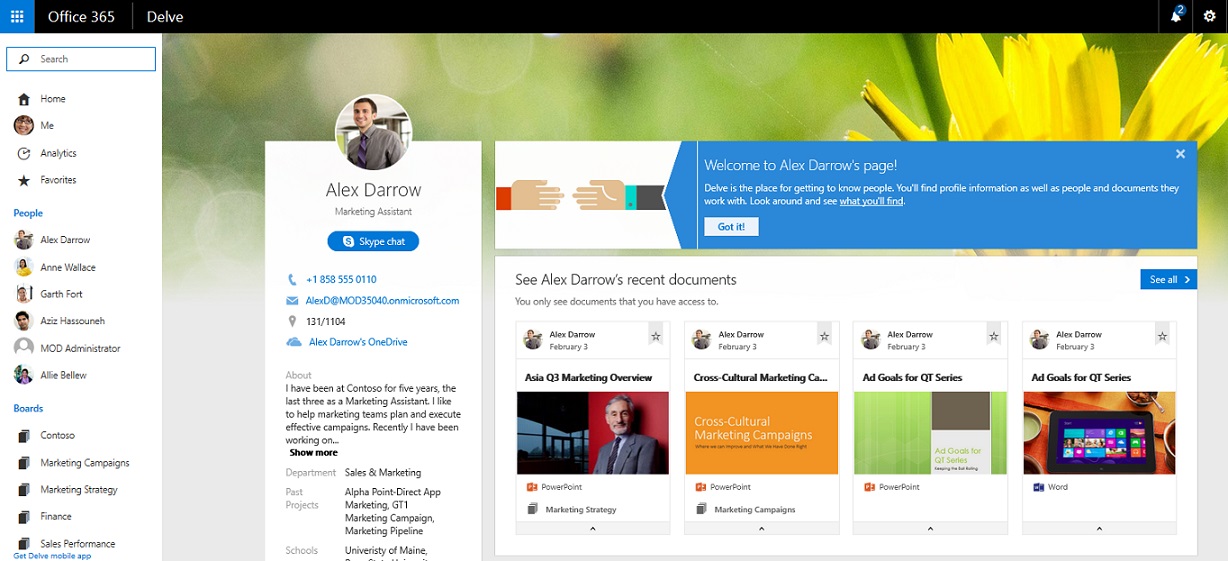
Task: Open Me page in navigation
Action: tap(46, 126)
